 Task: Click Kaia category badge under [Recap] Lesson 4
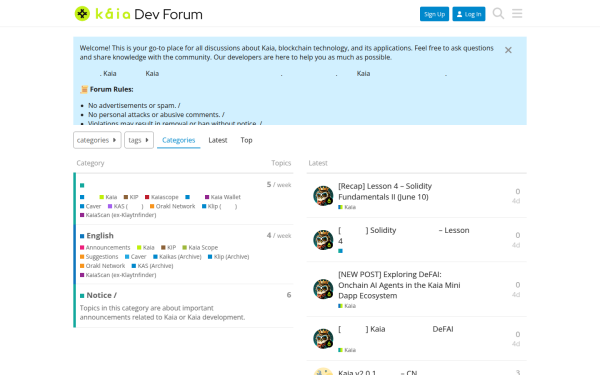347,207
